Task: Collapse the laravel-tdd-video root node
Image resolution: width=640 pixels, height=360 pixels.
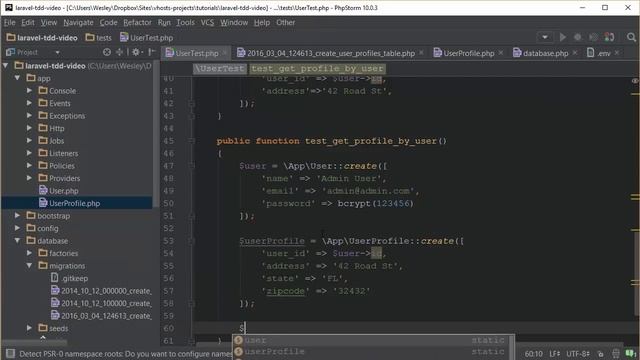Action: coord(6,65)
